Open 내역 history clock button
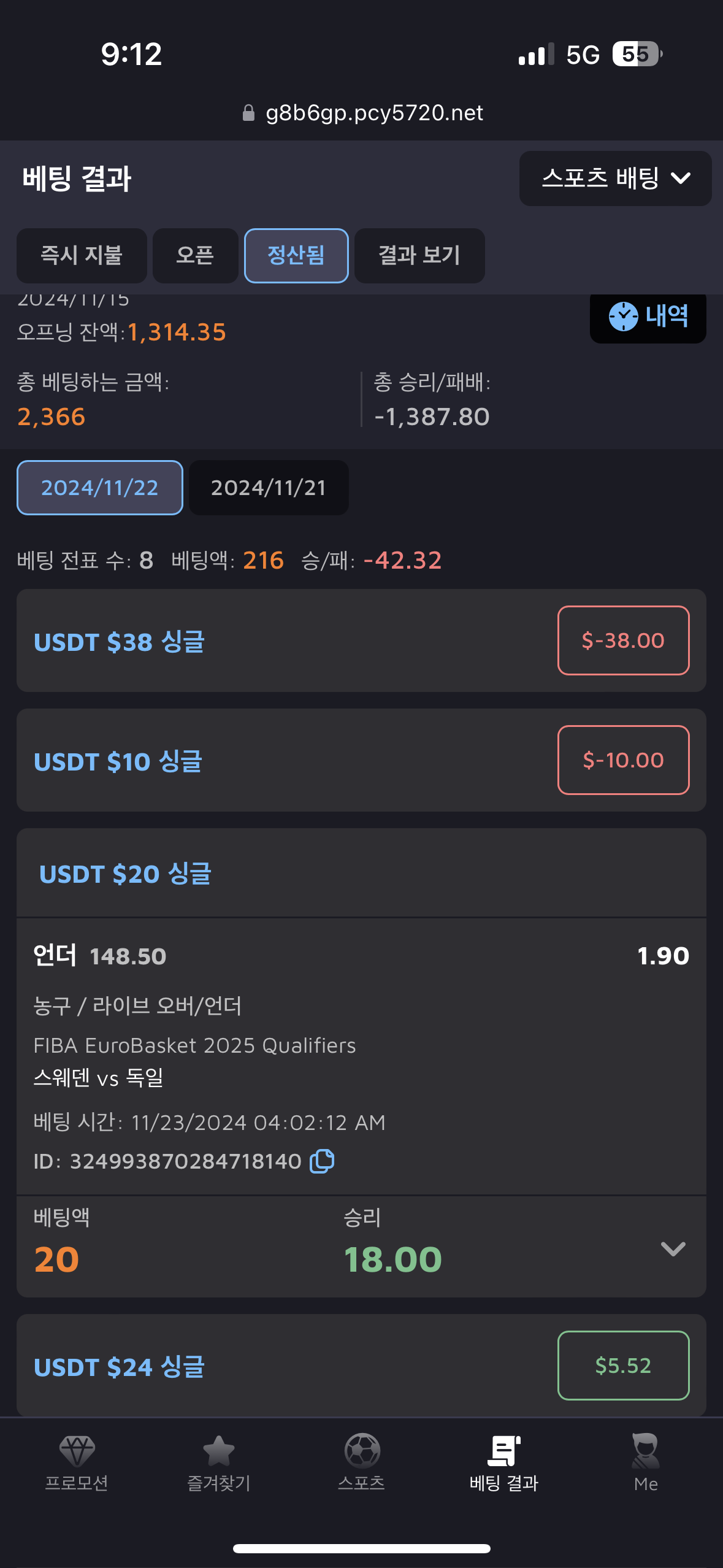The image size is (723, 1568). coord(648,317)
